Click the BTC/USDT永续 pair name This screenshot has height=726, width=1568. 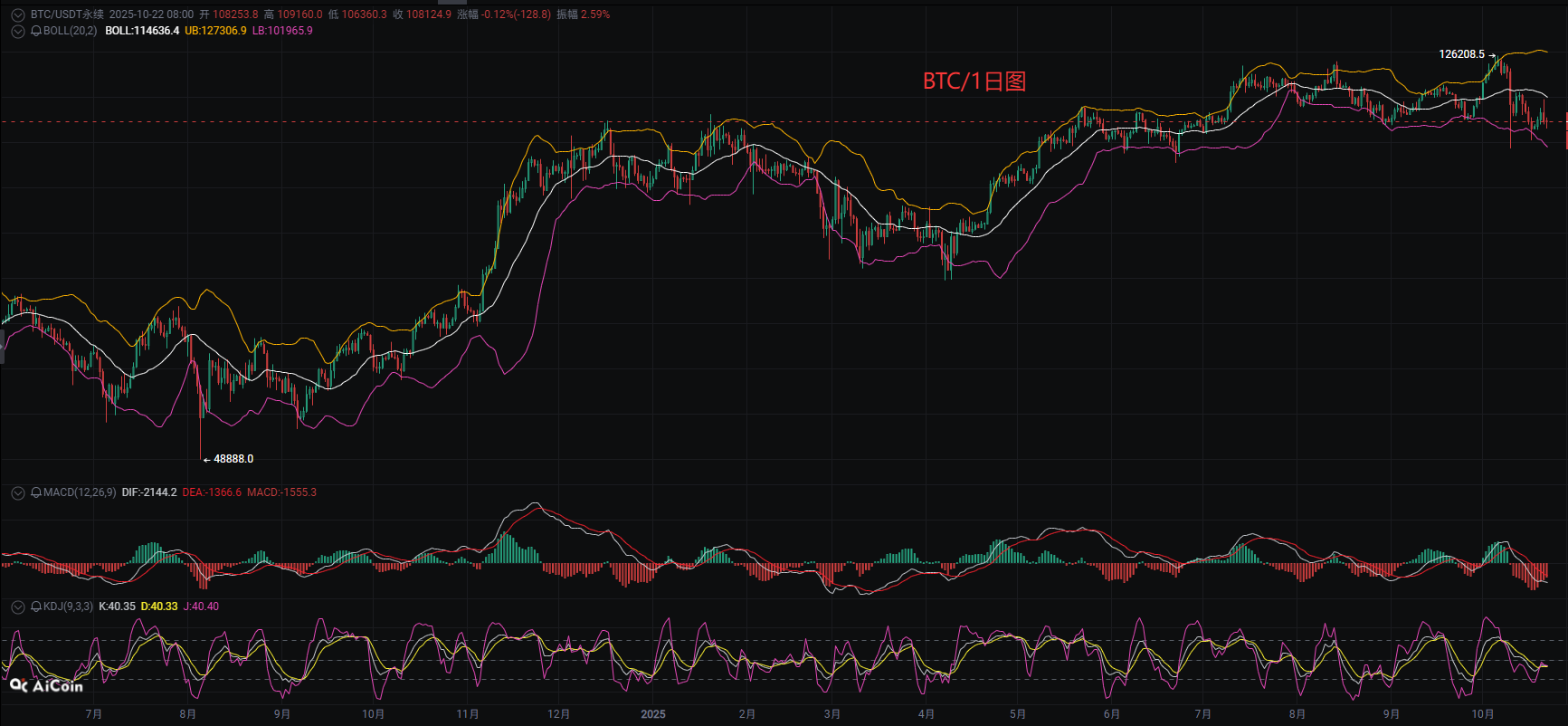pos(67,14)
